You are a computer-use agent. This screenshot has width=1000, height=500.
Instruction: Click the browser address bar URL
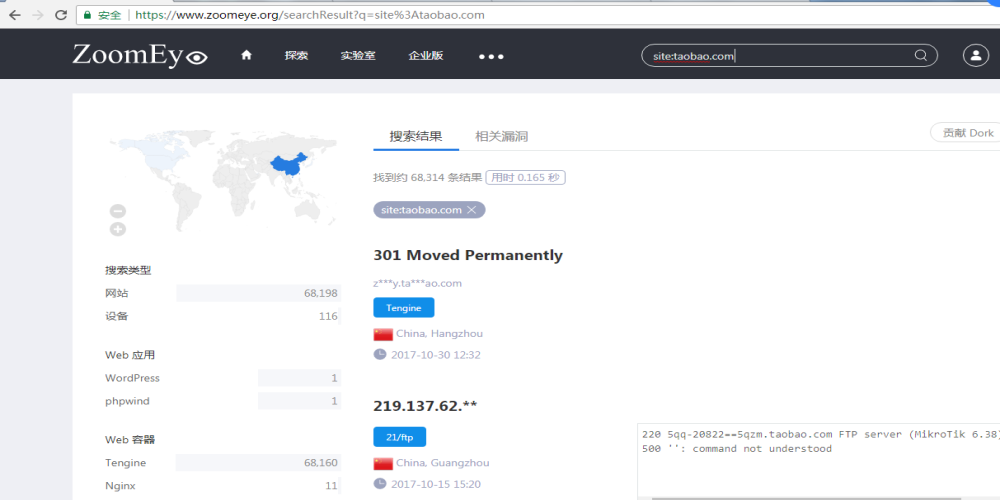(x=309, y=15)
